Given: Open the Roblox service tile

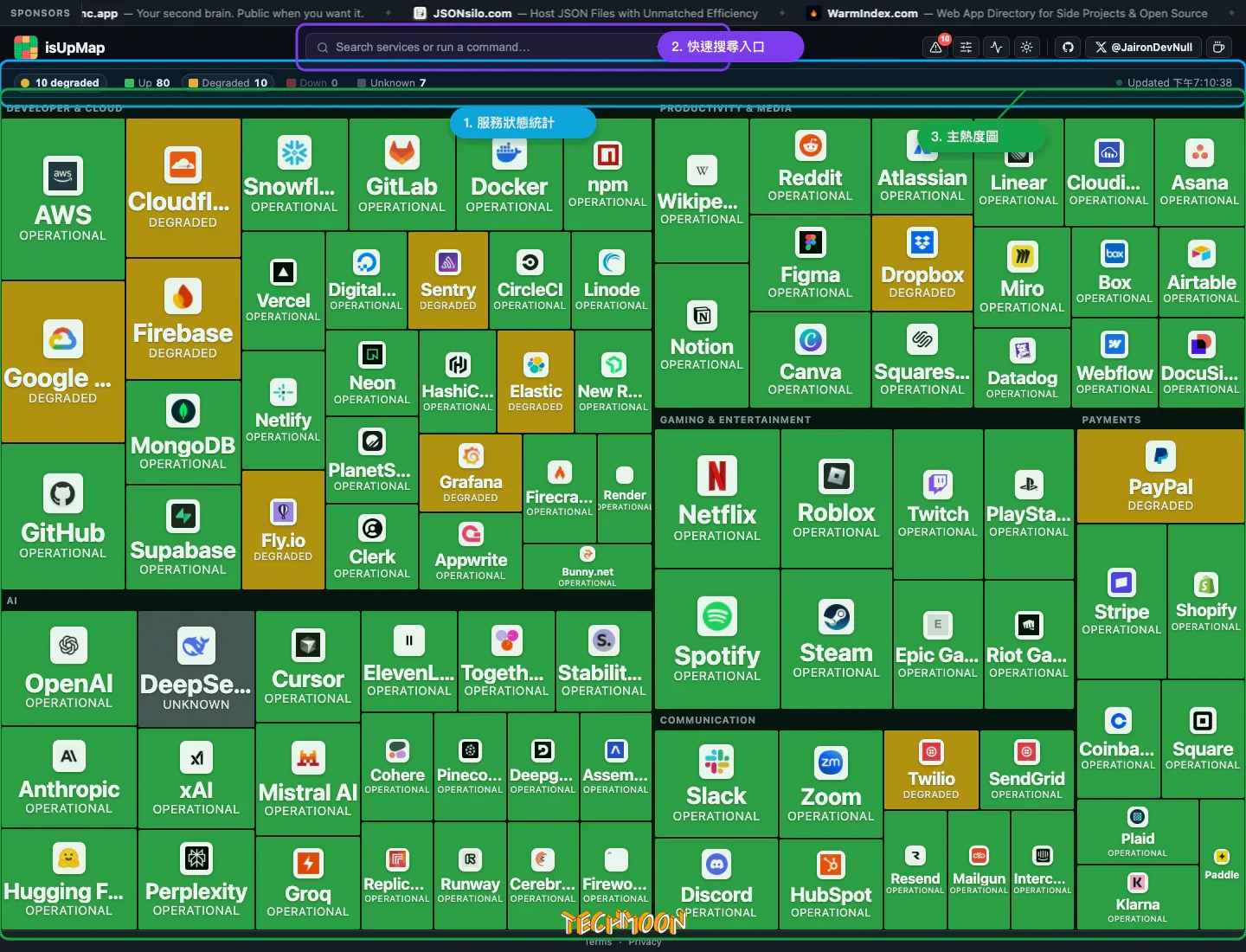Looking at the screenshot, I should pos(836,499).
